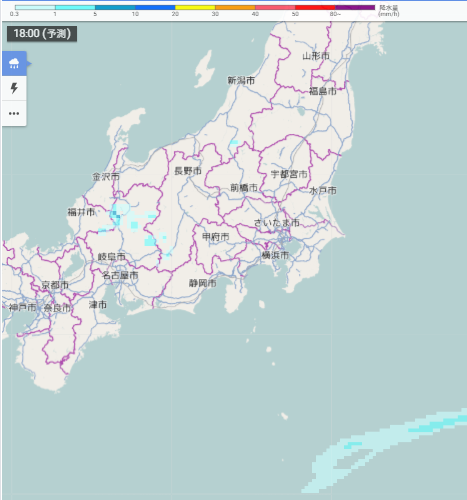Click the 宇都宮市 city label

289,174
